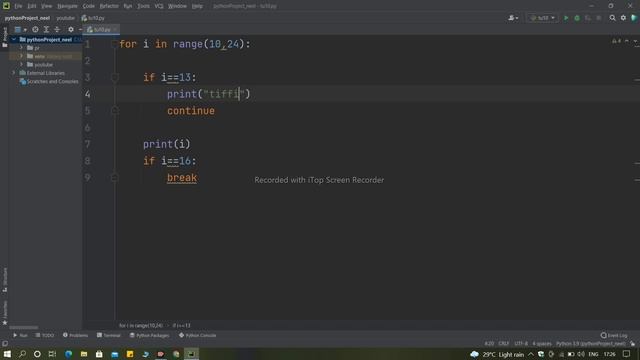Click the stop run icon
The height and width of the screenshot is (360, 640).
coord(599,18)
